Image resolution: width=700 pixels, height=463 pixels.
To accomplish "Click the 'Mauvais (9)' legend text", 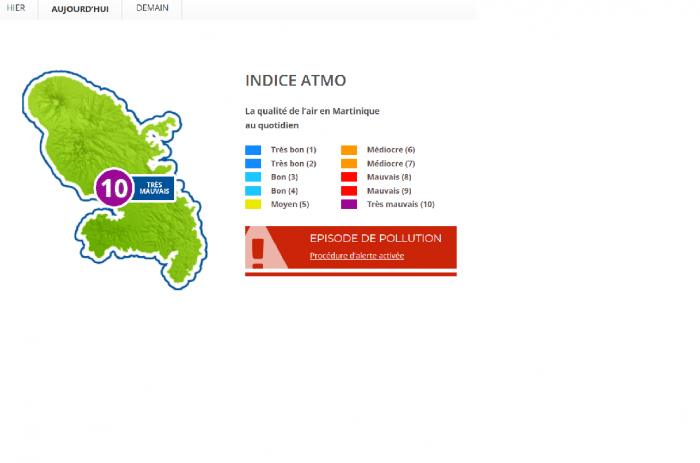I will (389, 191).
